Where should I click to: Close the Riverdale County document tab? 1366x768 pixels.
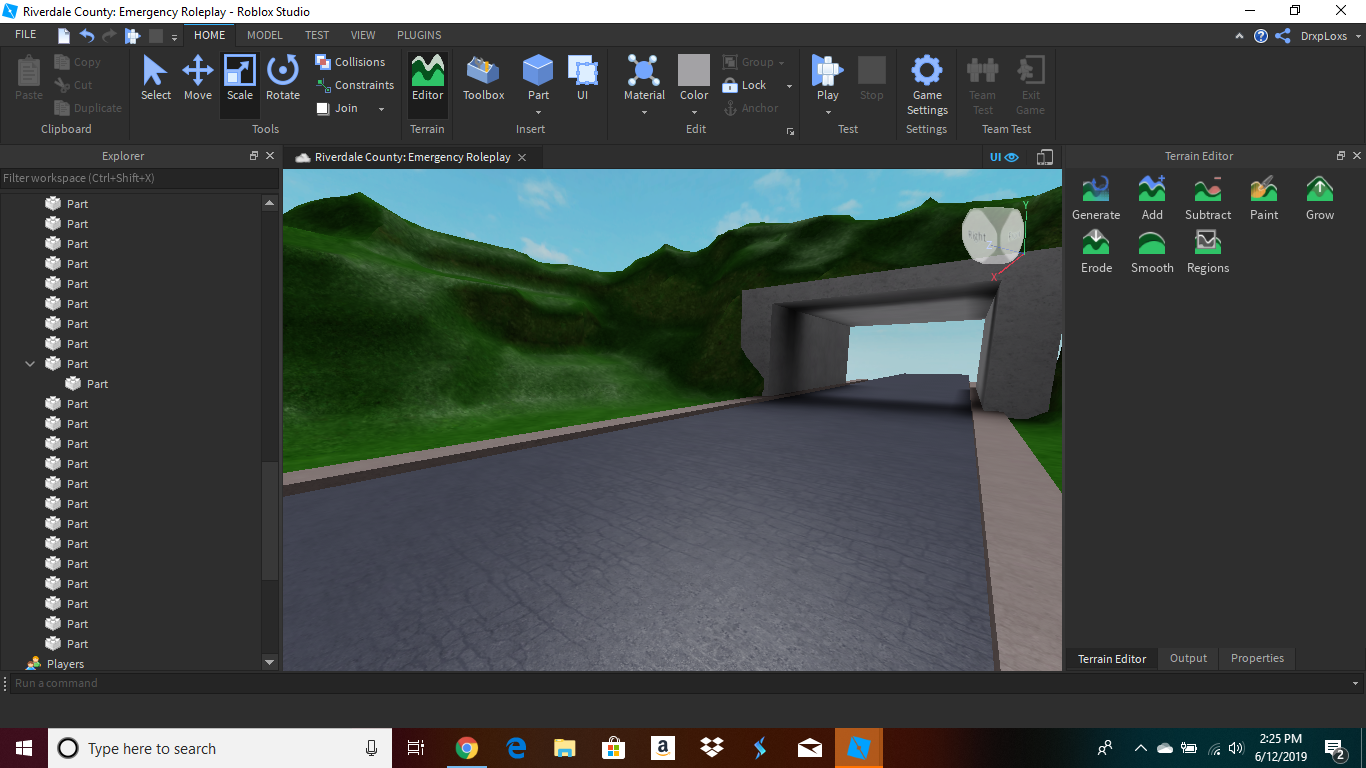[522, 157]
